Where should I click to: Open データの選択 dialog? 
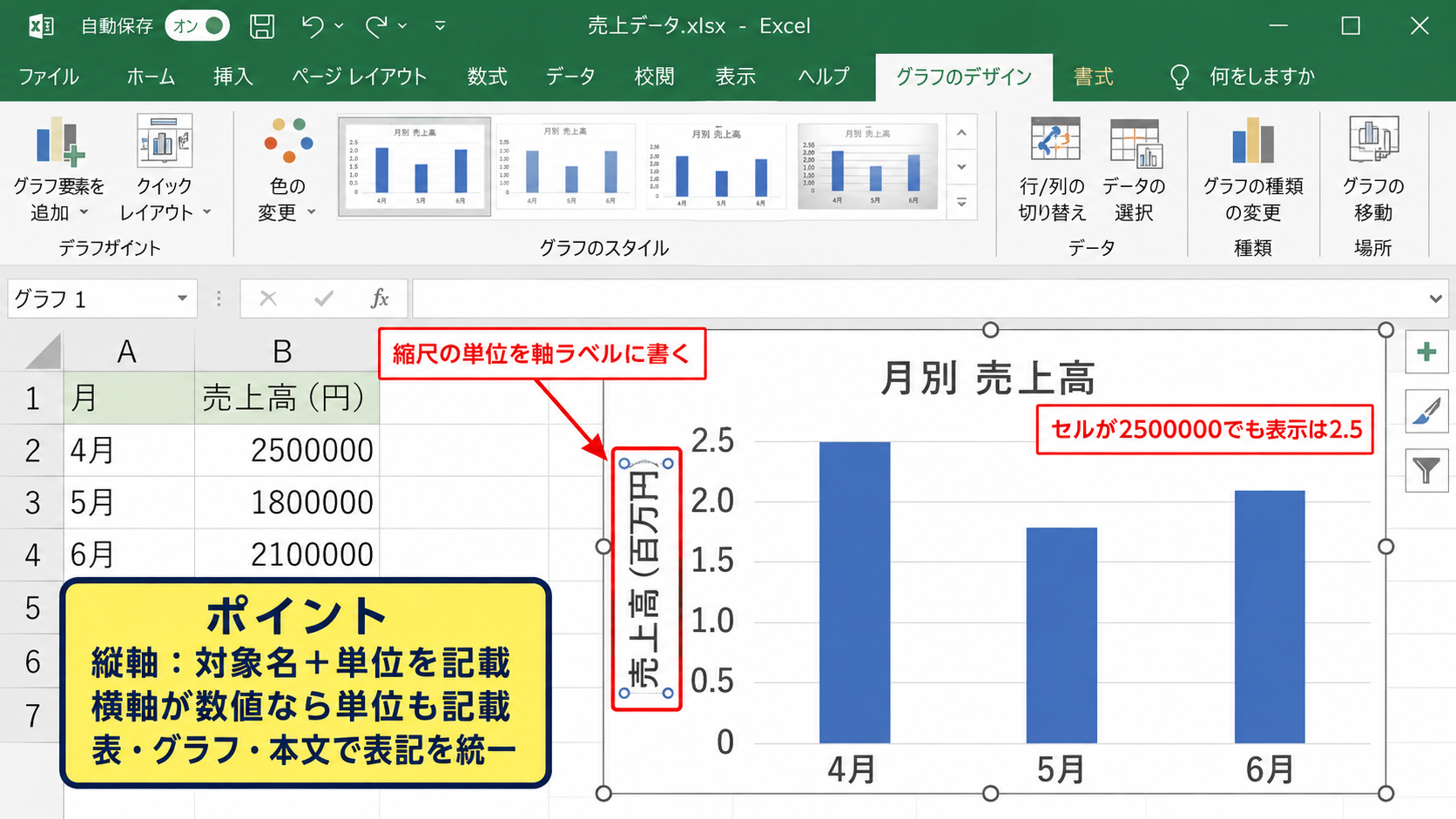coord(1134,169)
